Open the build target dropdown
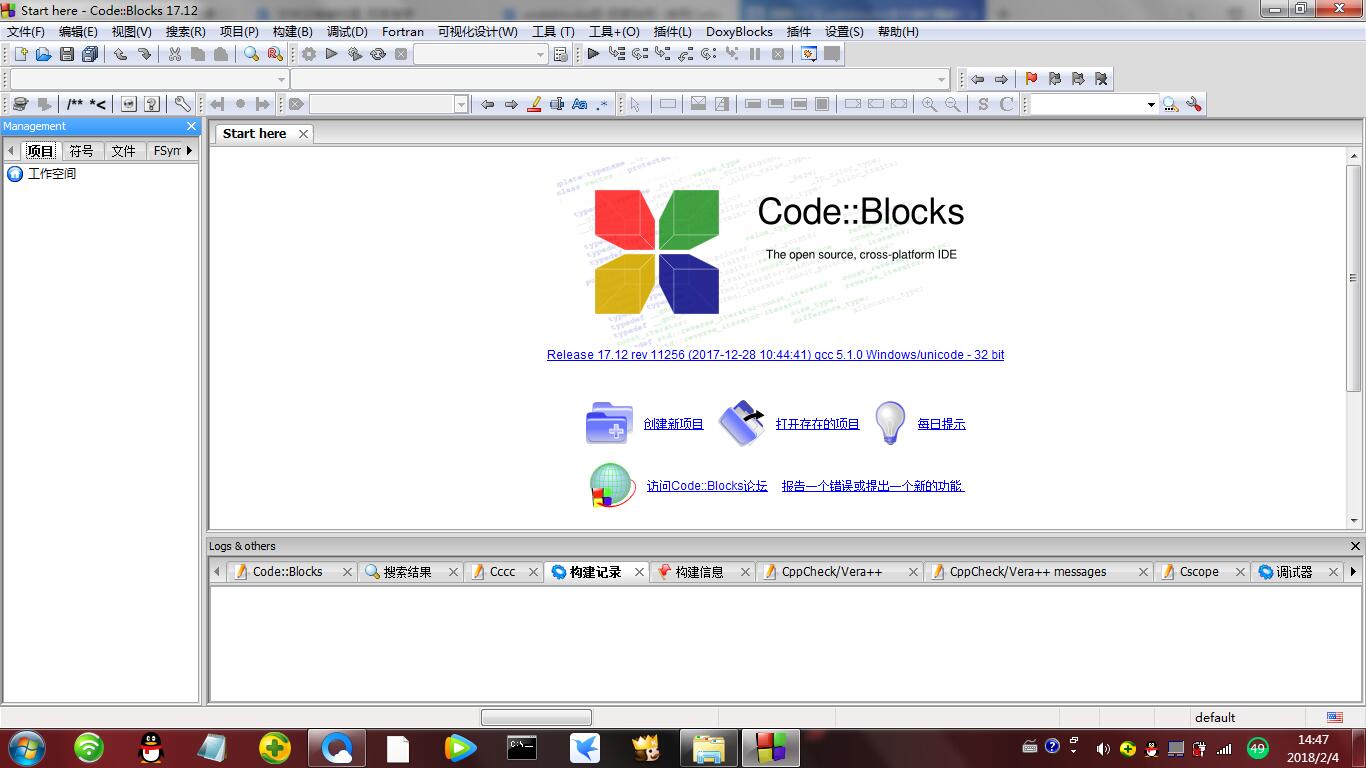Screen dimensions: 1366x768 (x=540, y=54)
